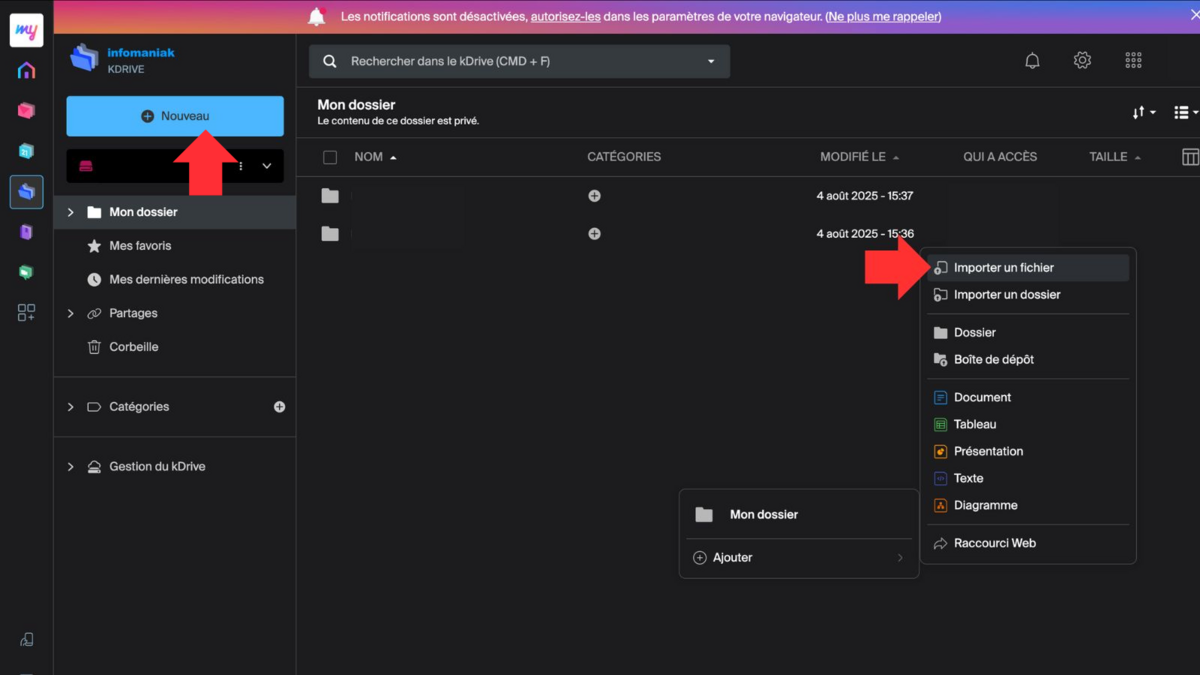Expand the Catégories tree node
Screen dimensions: 1200x675
tap(70, 407)
